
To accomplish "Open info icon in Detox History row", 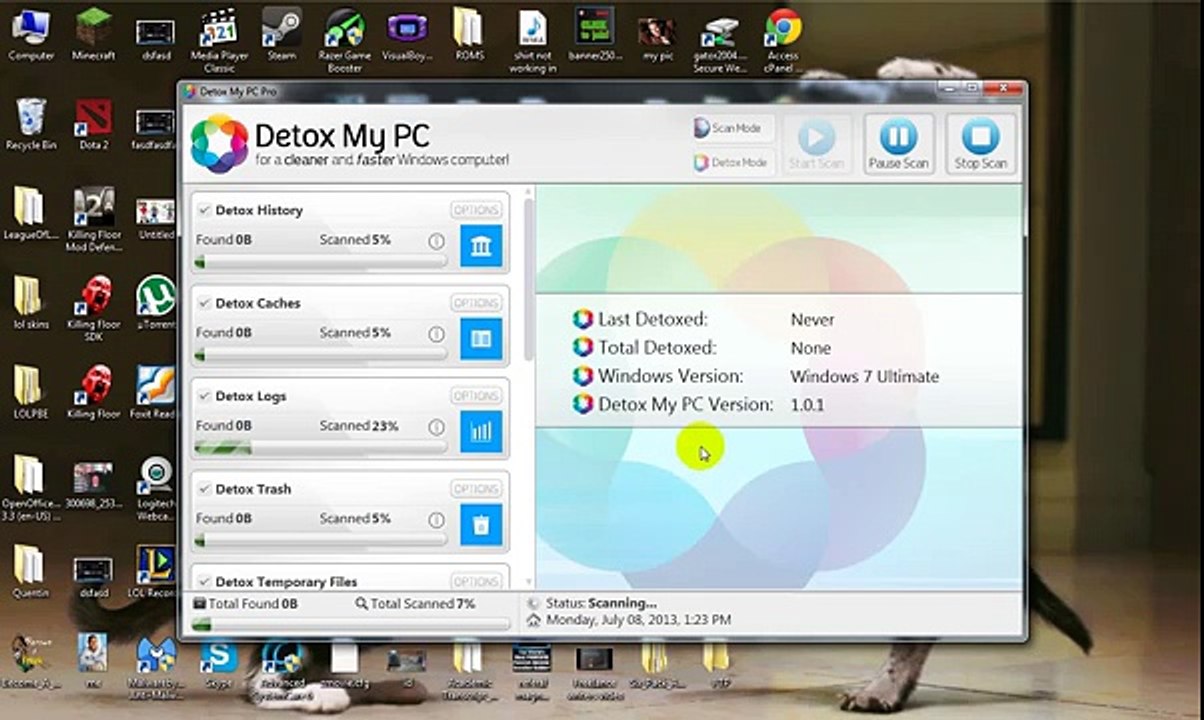I will [436, 241].
